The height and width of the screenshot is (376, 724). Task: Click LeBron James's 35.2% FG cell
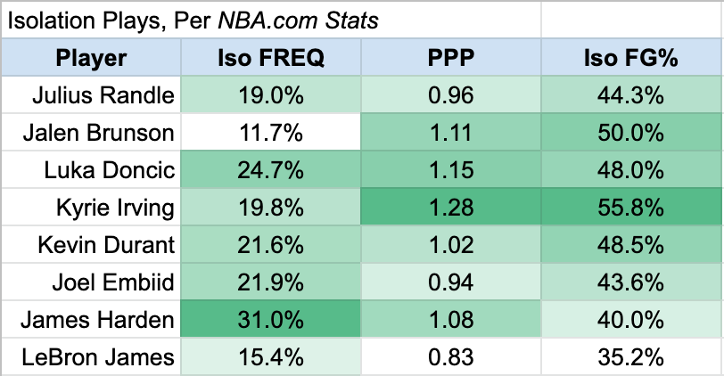(631, 357)
